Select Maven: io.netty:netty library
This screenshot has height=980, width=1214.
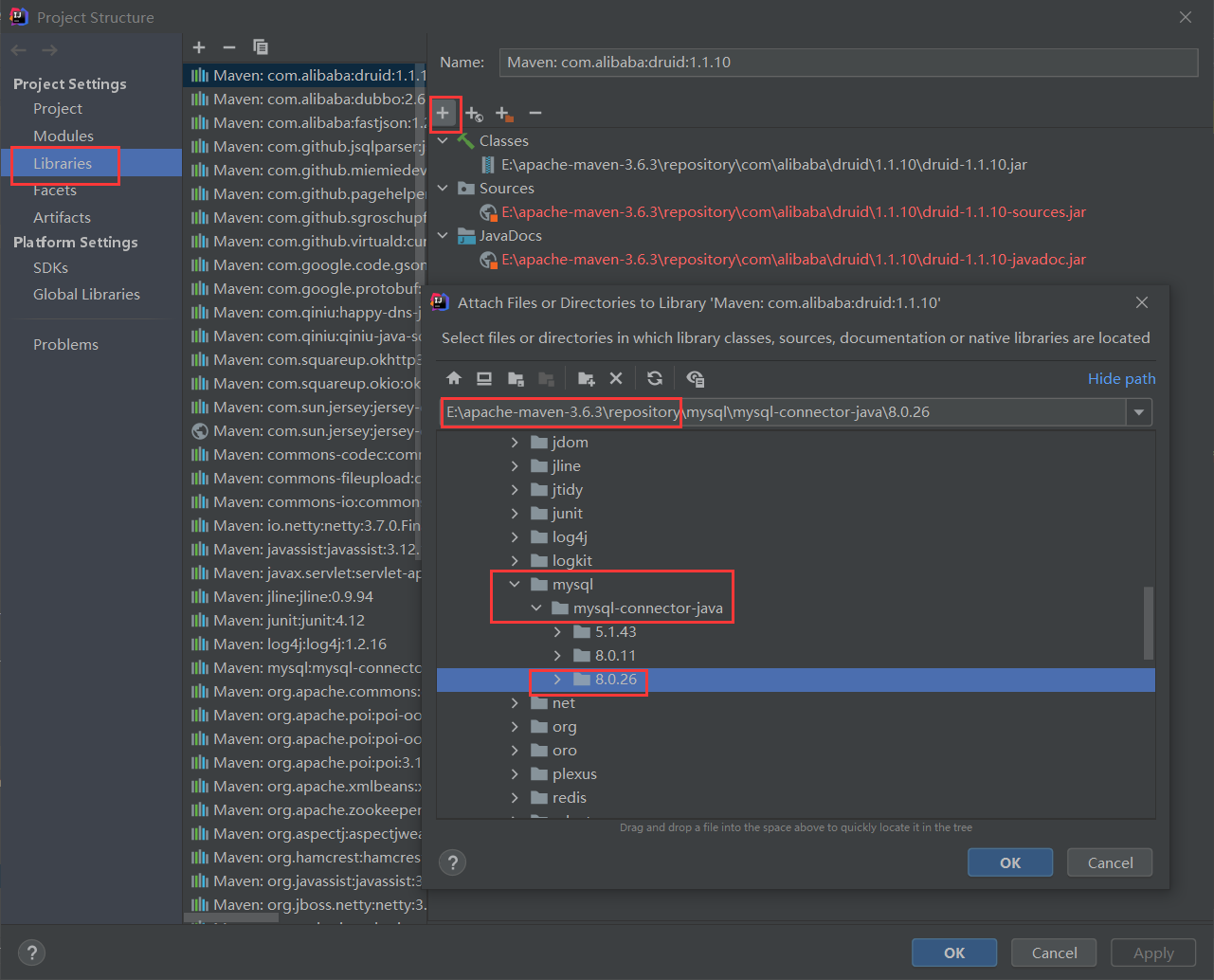click(303, 526)
